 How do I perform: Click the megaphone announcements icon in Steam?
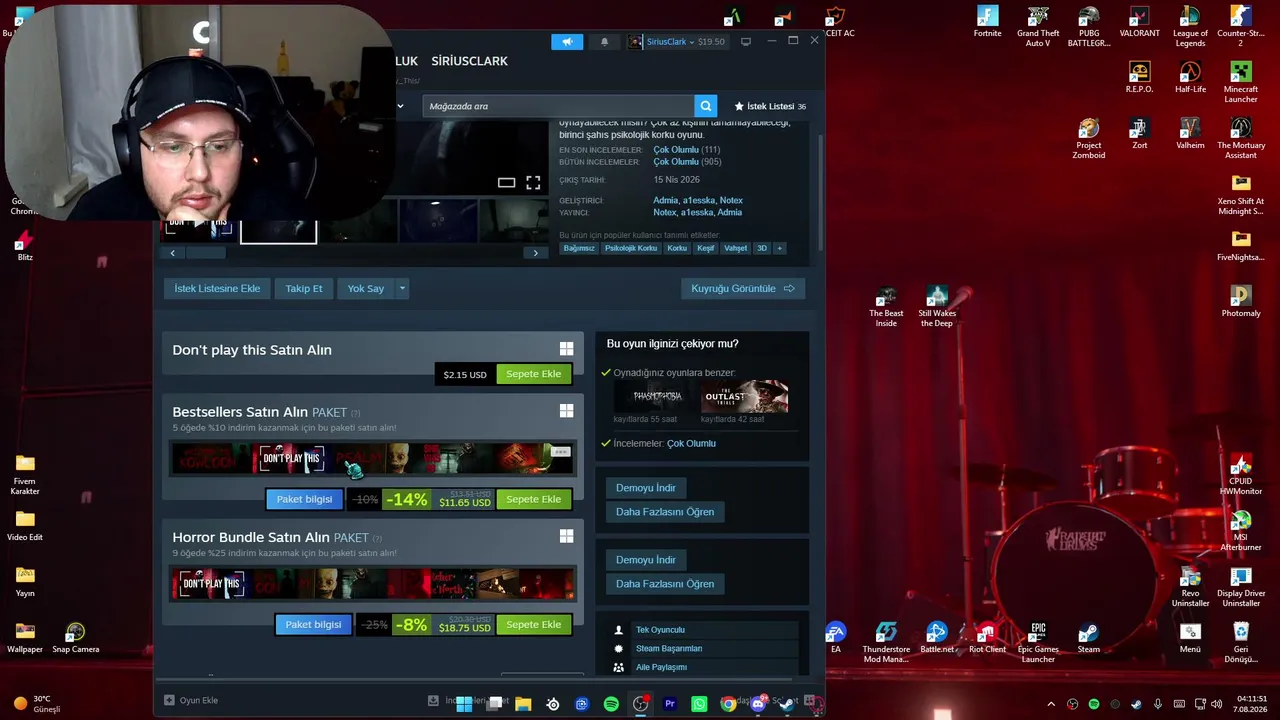pyautogui.click(x=567, y=42)
